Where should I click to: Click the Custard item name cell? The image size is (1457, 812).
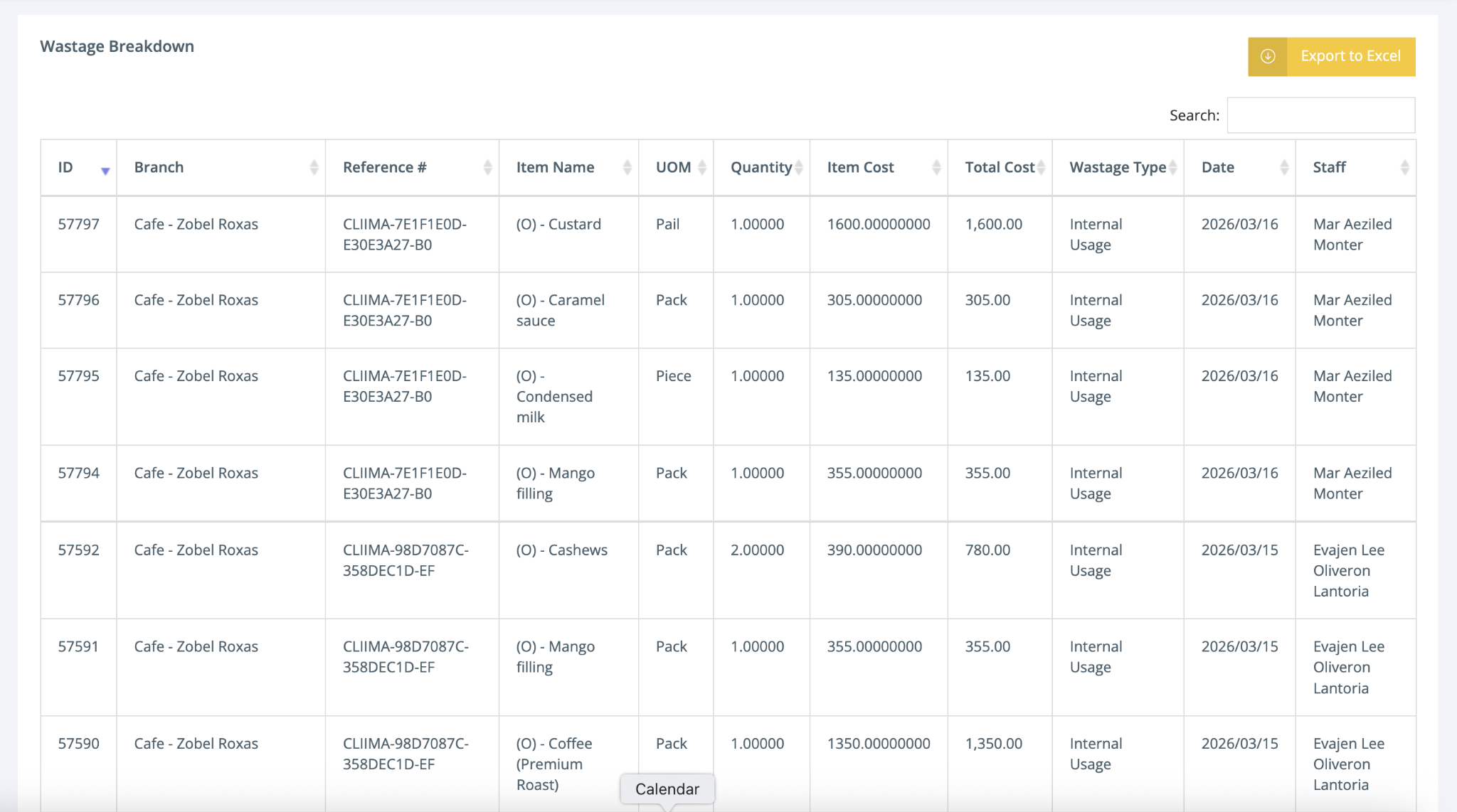point(558,225)
